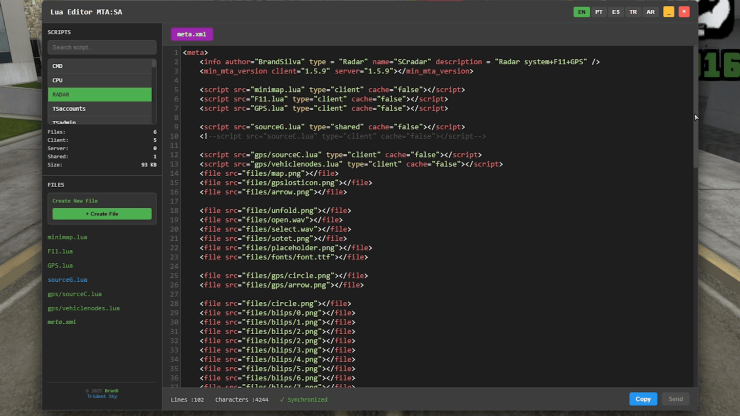Click the yellow minimize editor icon
Screen dimensions: 740x416
[x=668, y=12]
